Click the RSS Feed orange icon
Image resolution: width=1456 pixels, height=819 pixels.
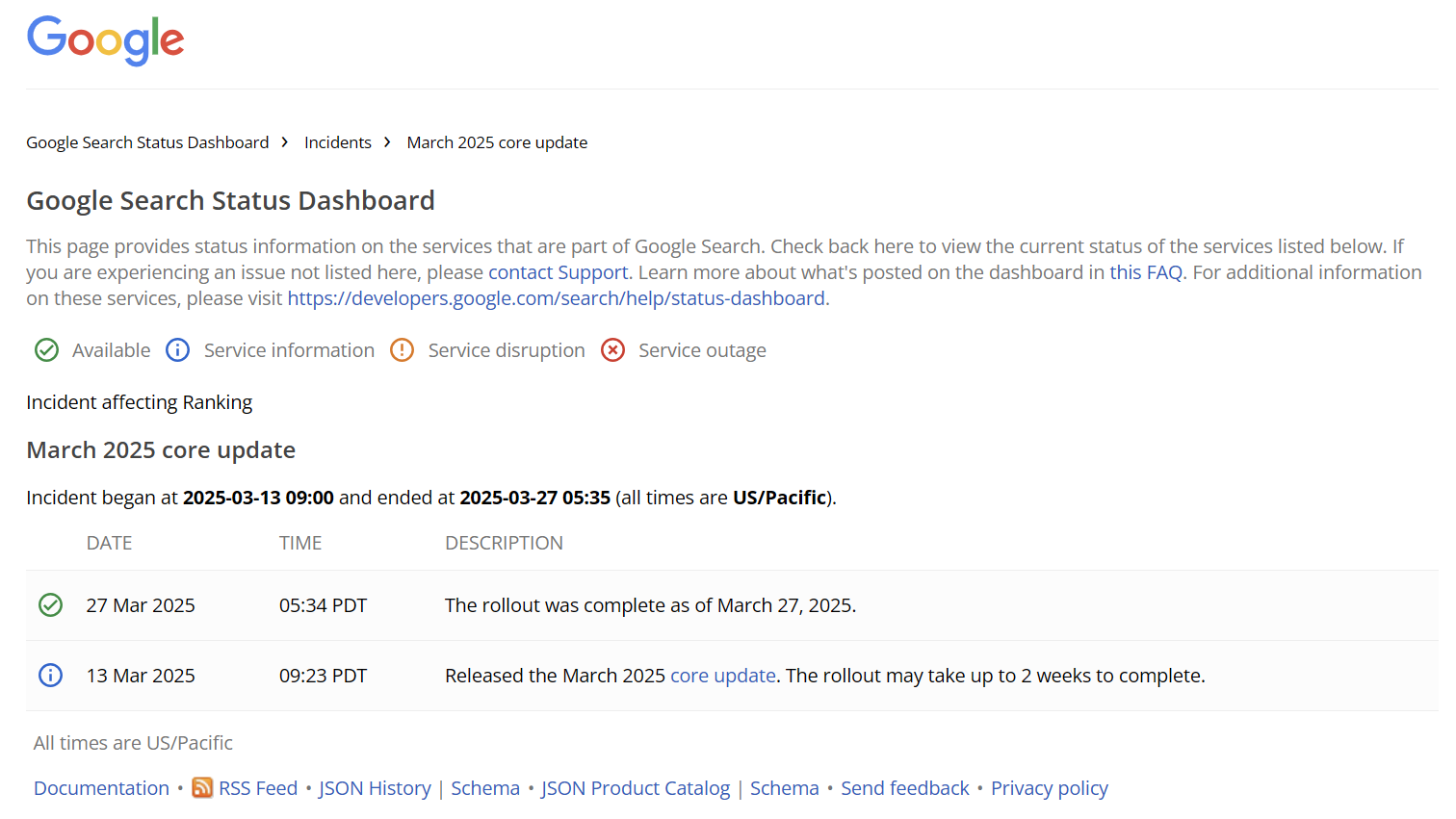tap(202, 788)
